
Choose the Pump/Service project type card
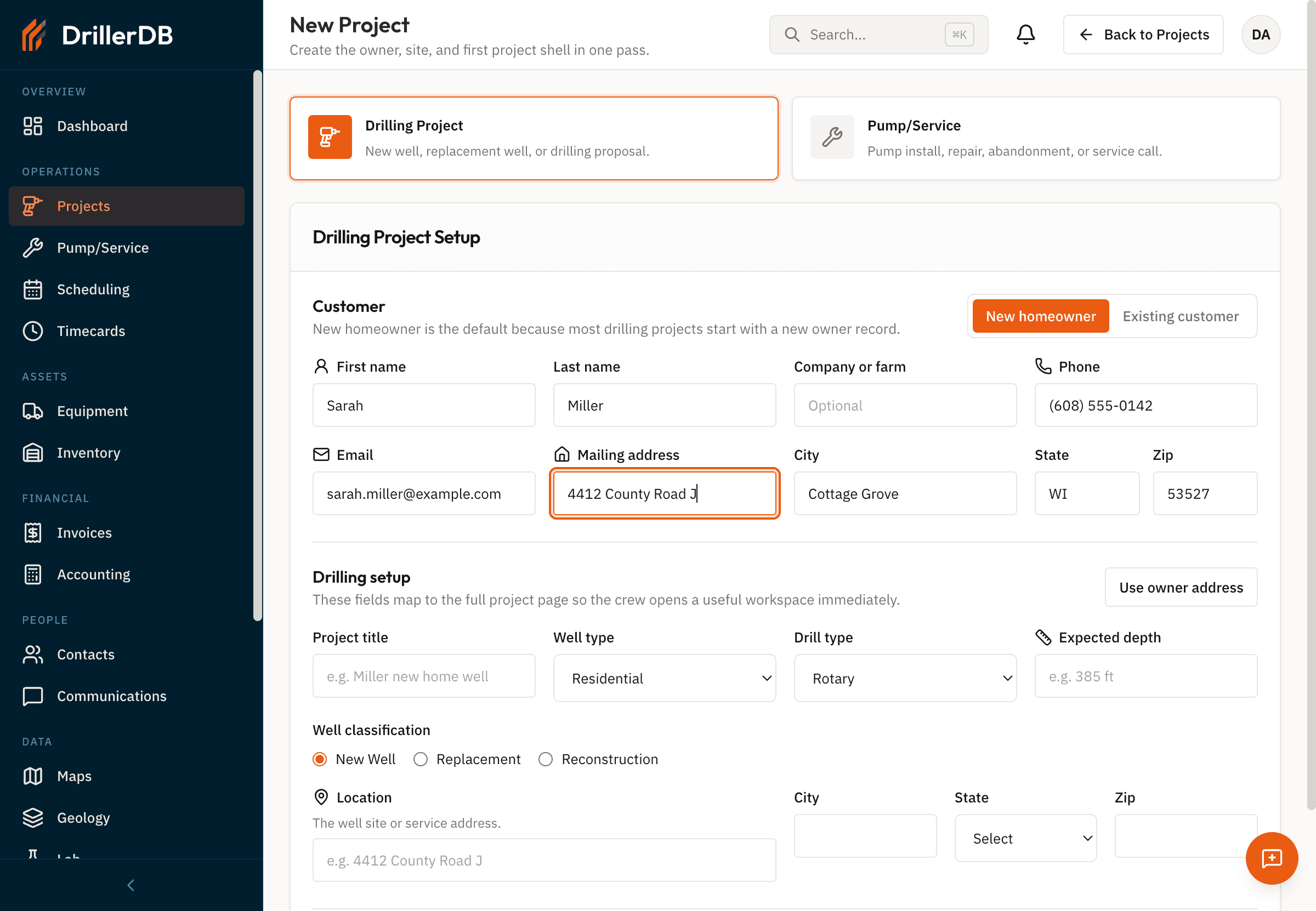pyautogui.click(x=1036, y=138)
